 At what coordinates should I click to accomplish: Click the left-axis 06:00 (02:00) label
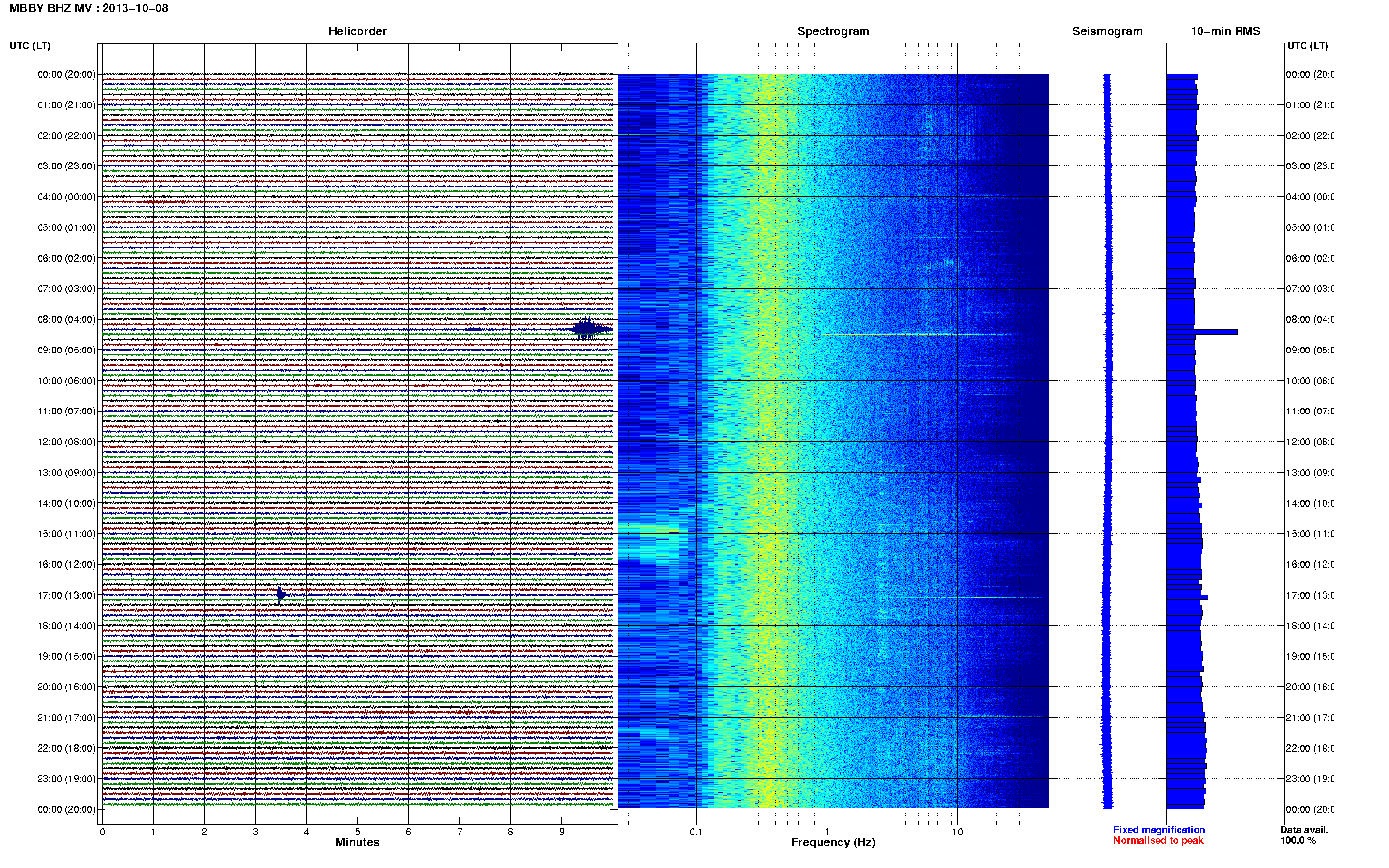point(66,258)
